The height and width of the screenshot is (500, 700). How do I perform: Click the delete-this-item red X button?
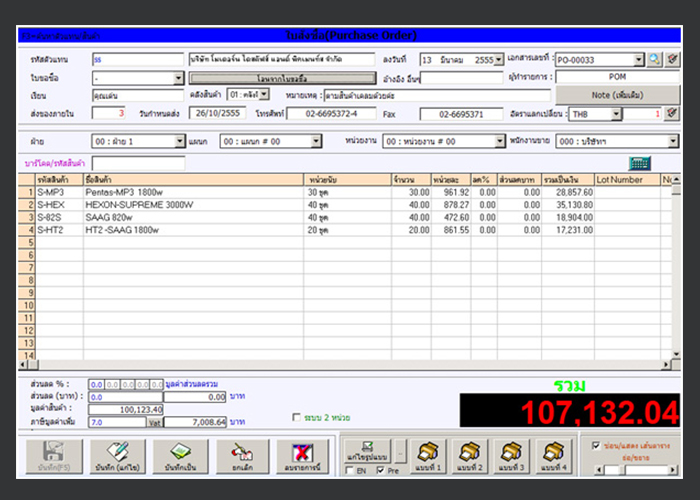[302, 456]
